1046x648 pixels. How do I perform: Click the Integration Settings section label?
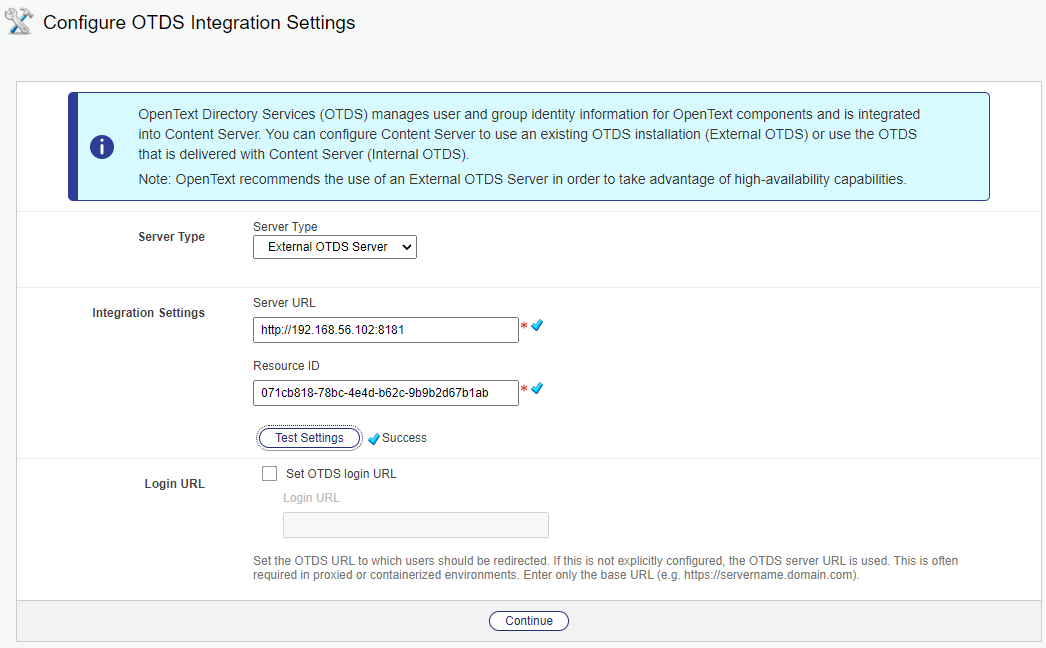pyautogui.click(x=148, y=313)
